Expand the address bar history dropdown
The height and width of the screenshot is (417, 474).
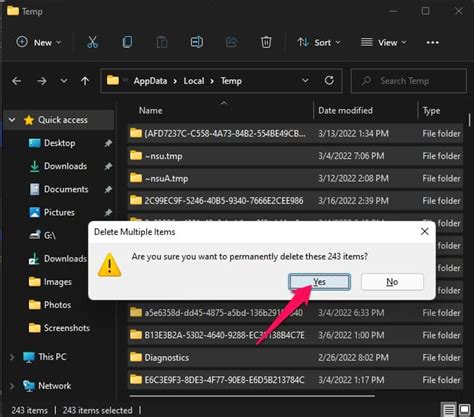click(x=305, y=81)
